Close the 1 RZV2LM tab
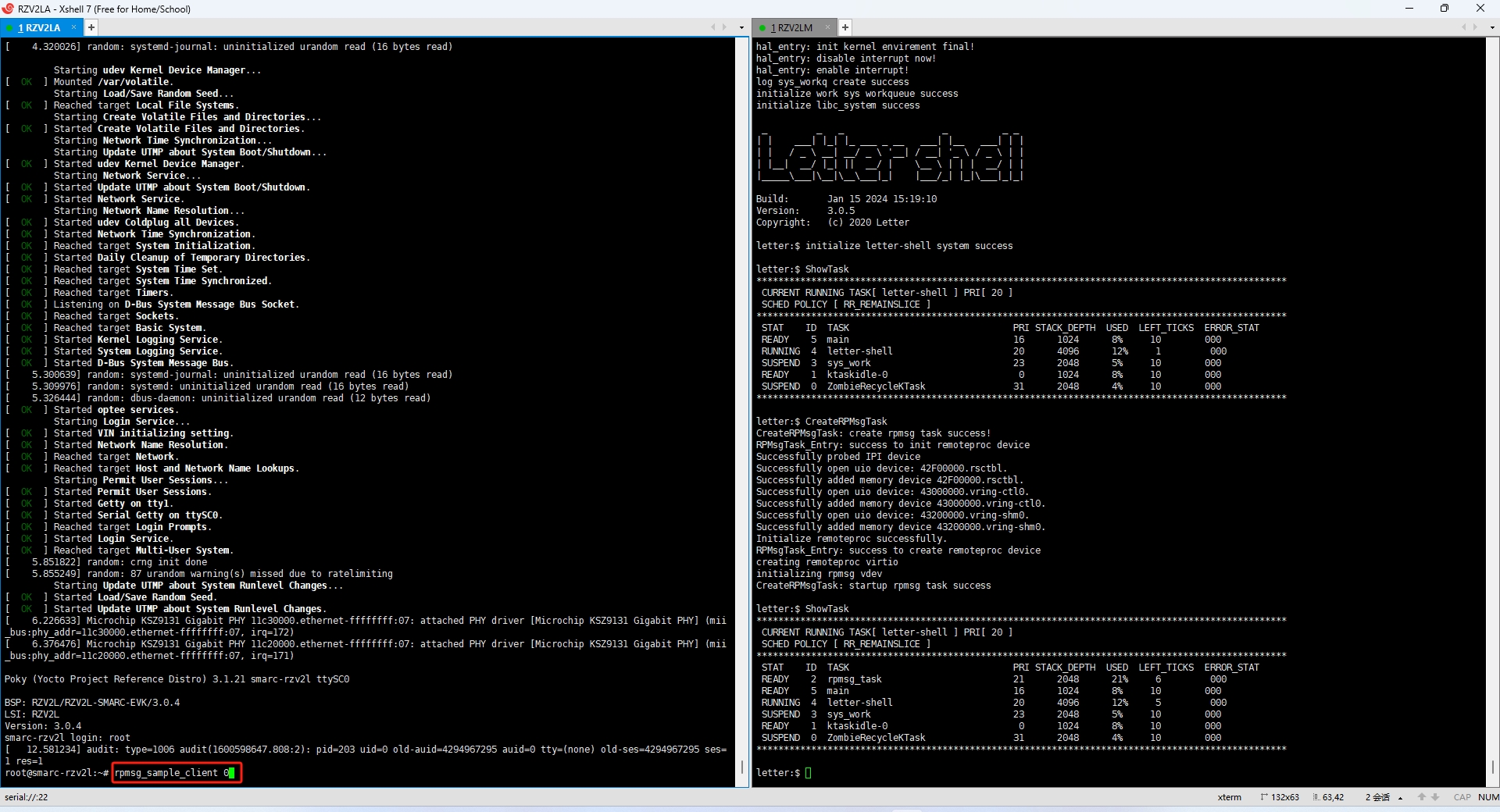 point(827,27)
